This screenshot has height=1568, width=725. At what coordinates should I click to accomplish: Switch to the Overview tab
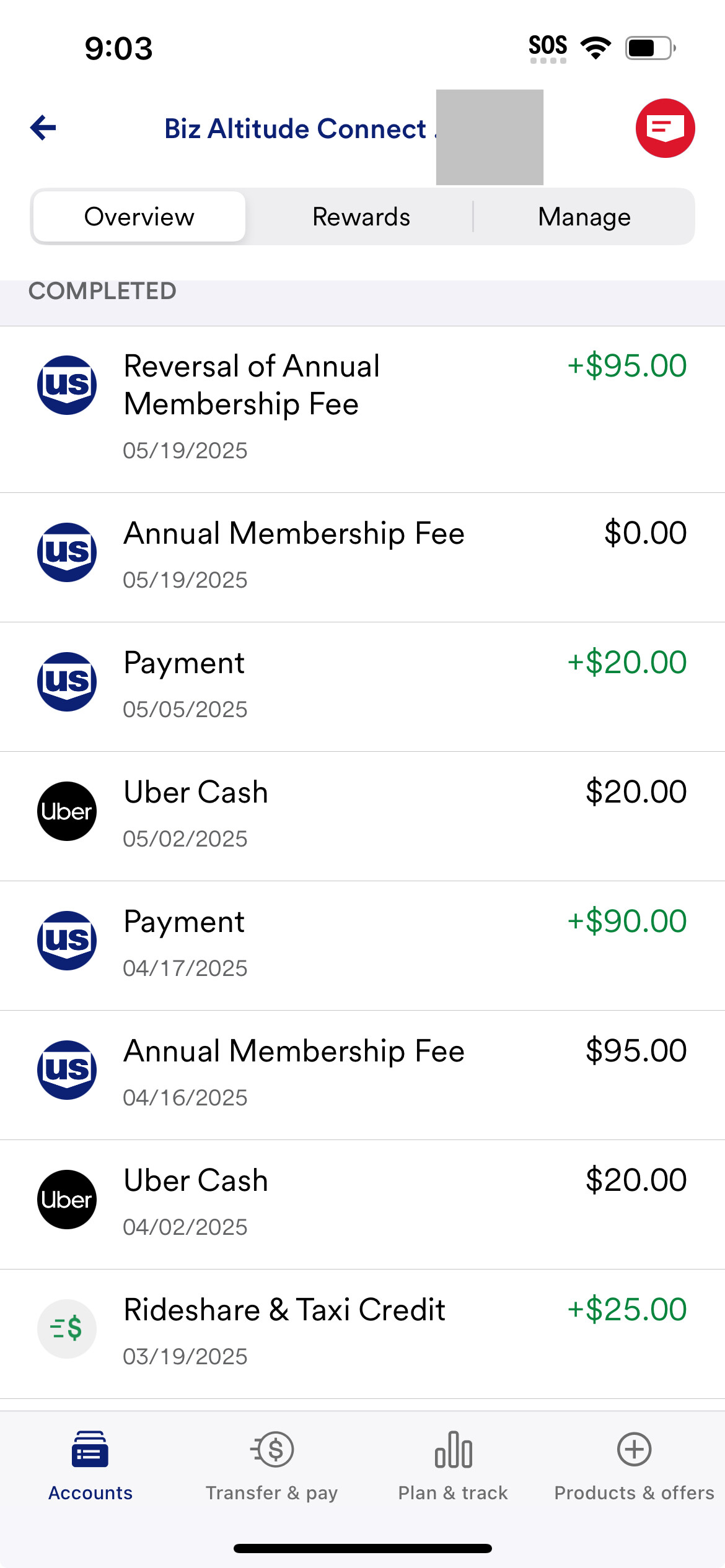tap(139, 217)
